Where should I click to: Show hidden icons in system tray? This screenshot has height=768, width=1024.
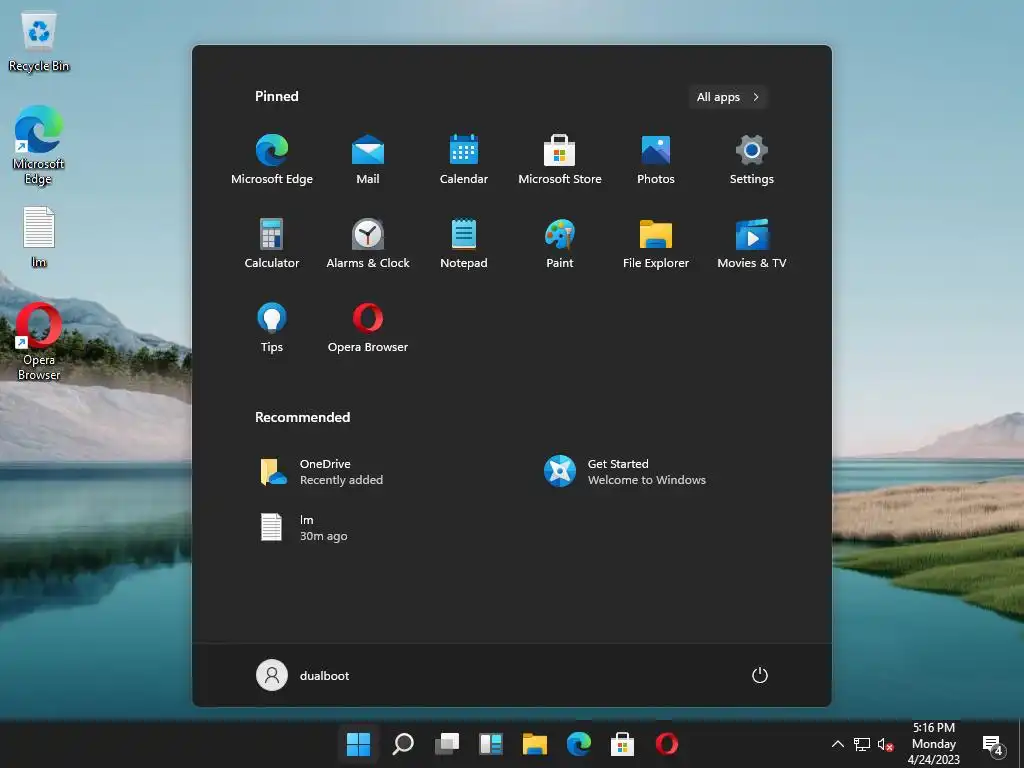click(838, 744)
